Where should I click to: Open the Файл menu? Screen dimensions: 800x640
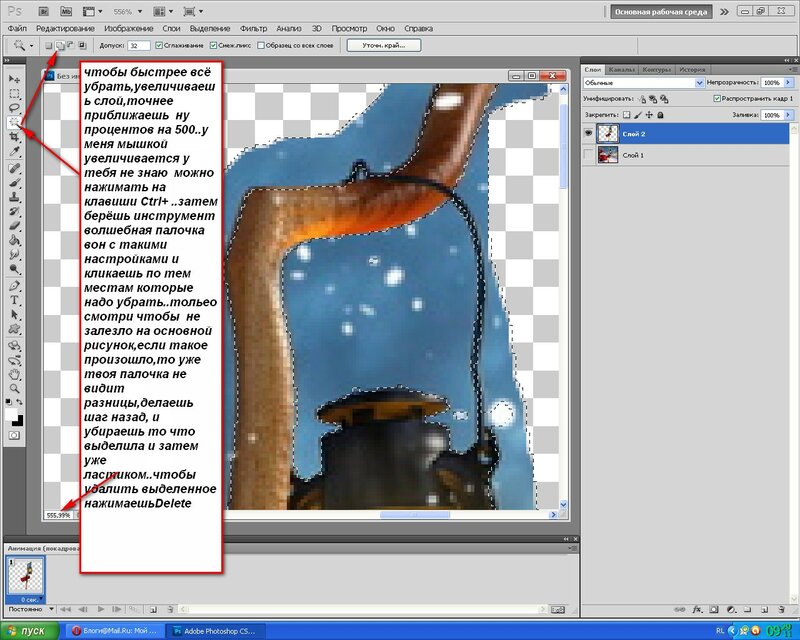click(x=17, y=29)
